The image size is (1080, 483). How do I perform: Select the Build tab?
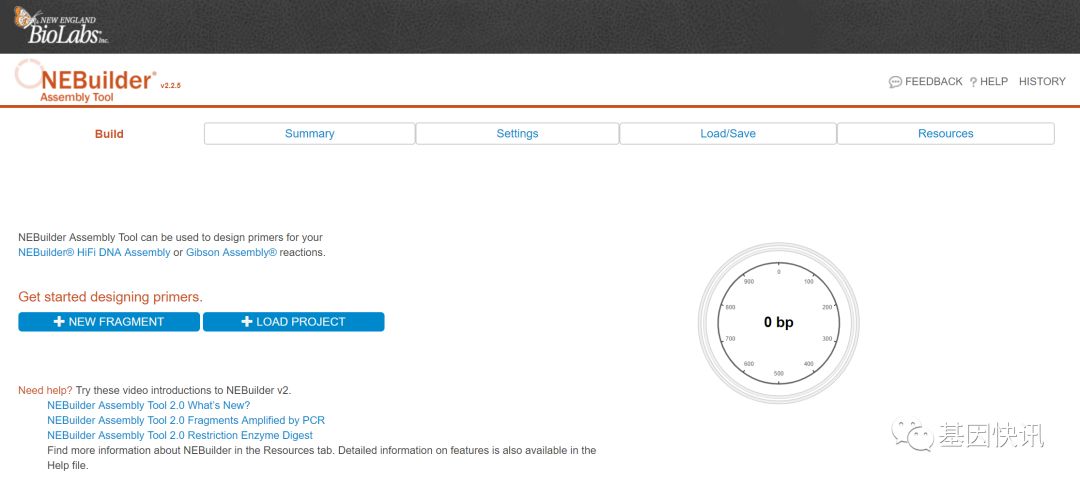point(110,134)
